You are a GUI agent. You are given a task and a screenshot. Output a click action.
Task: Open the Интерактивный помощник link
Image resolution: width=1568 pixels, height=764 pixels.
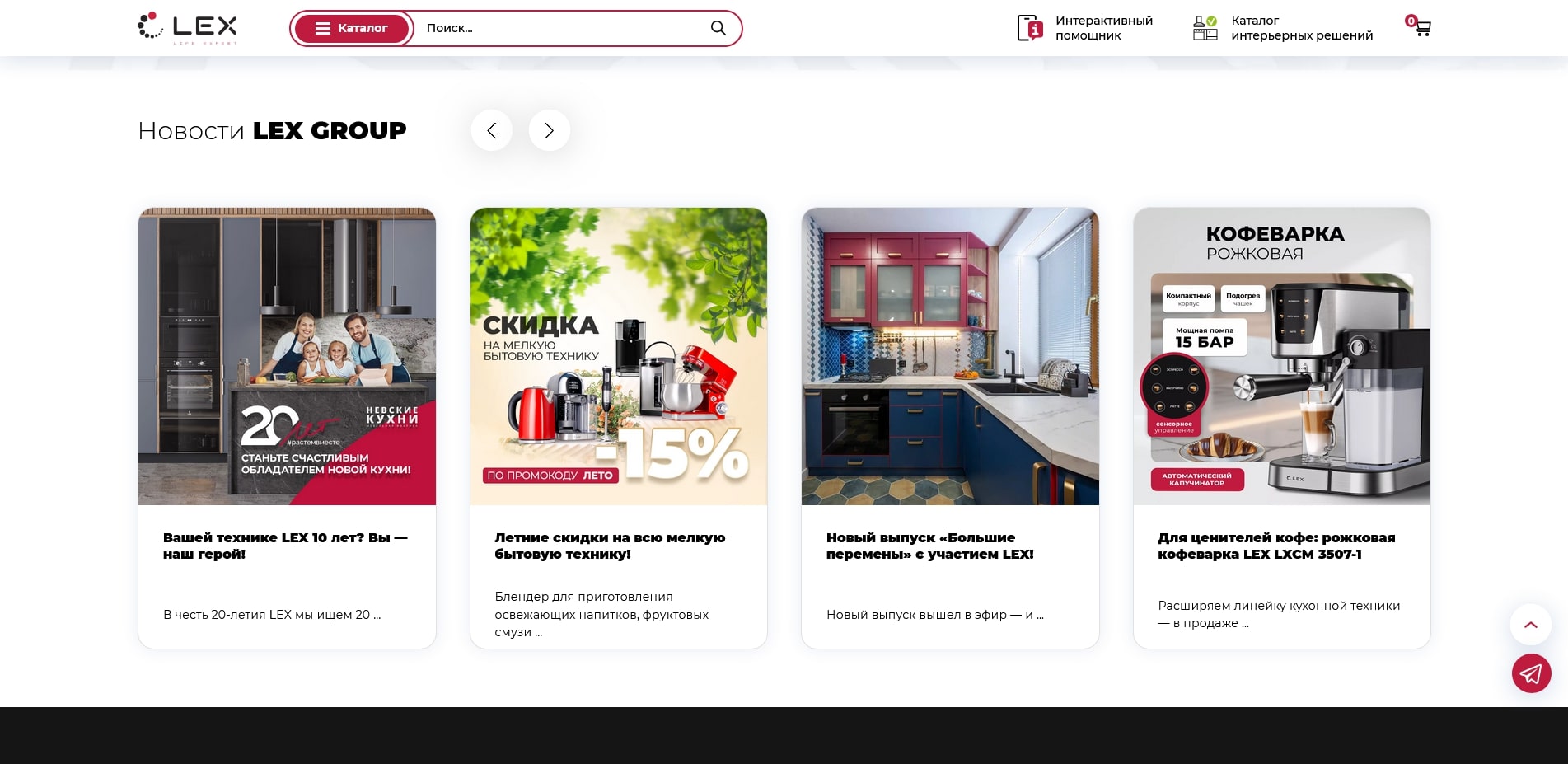[1104, 27]
